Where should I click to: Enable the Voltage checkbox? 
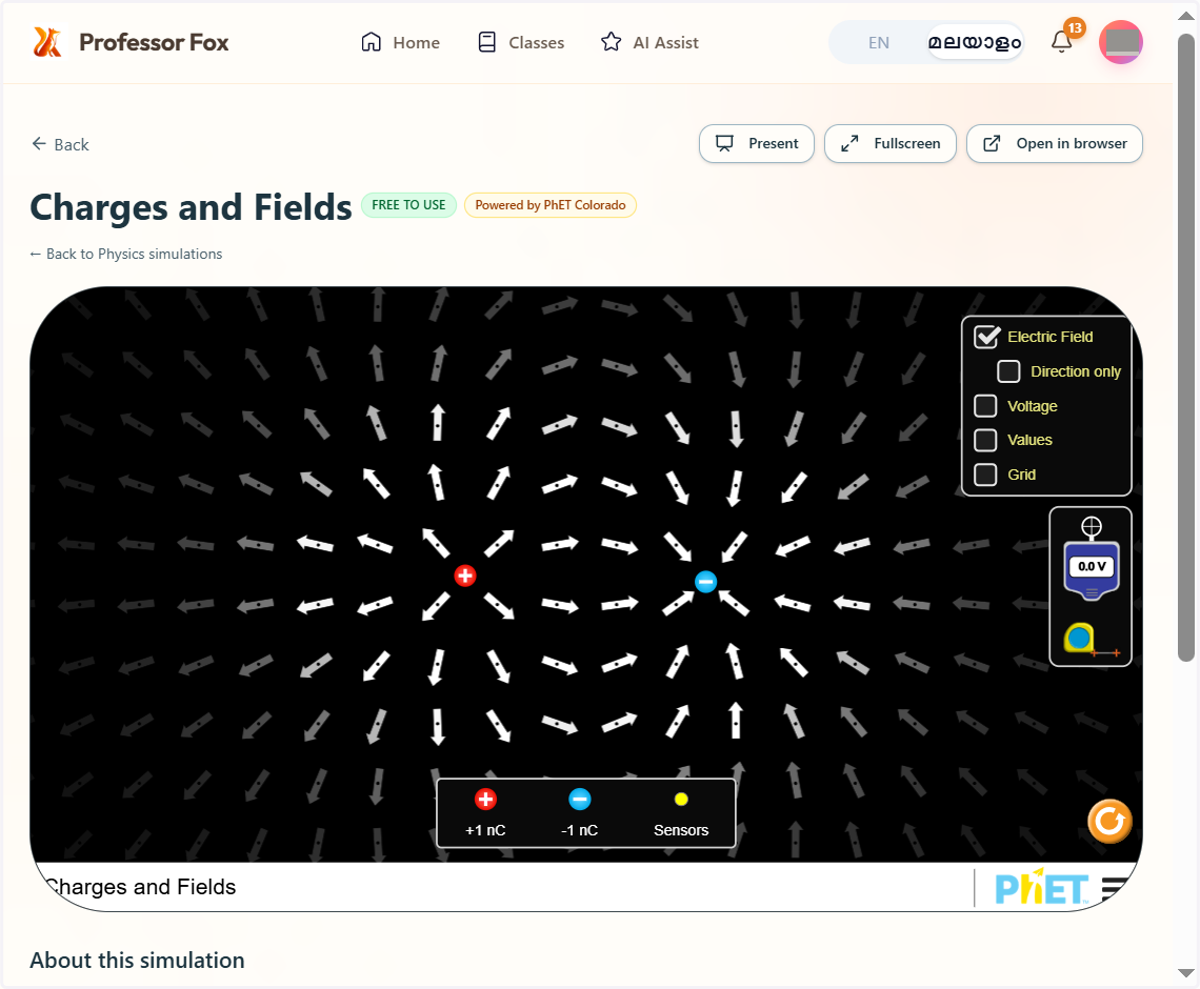tap(986, 406)
